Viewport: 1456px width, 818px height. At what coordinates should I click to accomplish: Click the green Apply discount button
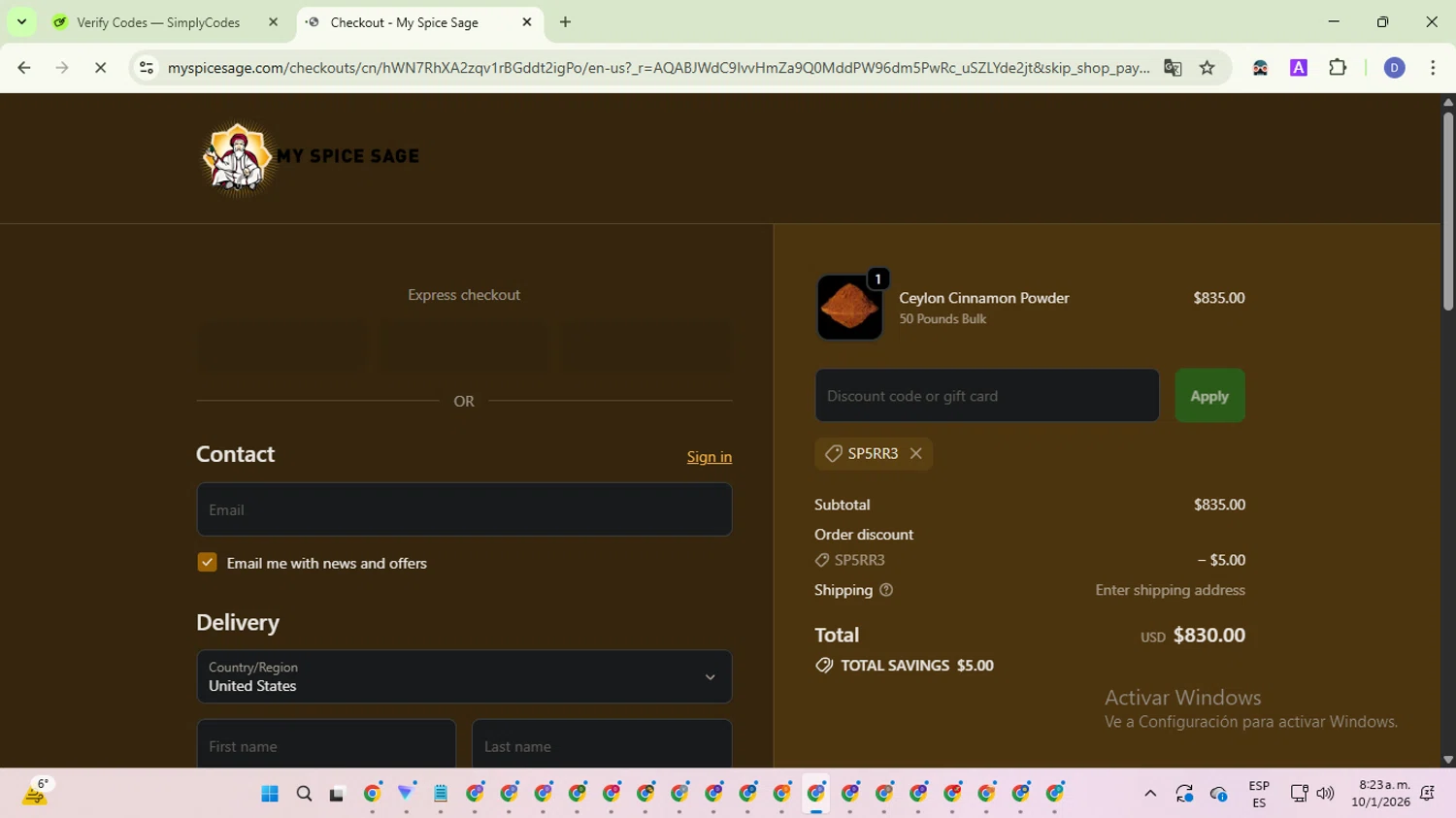point(1209,395)
